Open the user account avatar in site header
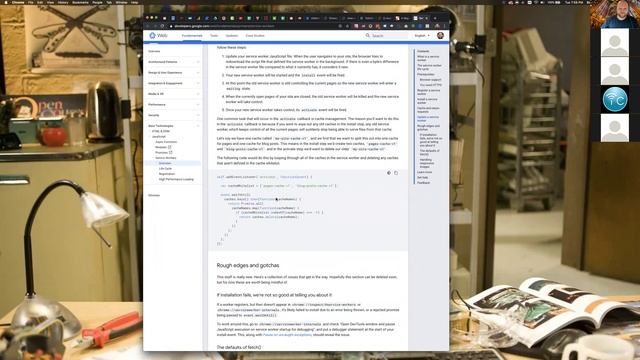This screenshot has height=360, width=640. pos(440,36)
